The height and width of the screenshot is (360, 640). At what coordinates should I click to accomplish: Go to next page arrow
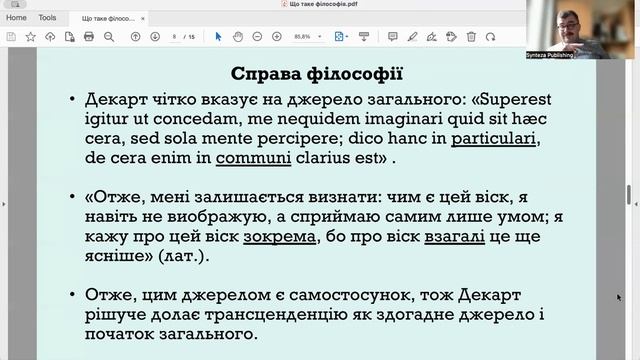[155, 37]
